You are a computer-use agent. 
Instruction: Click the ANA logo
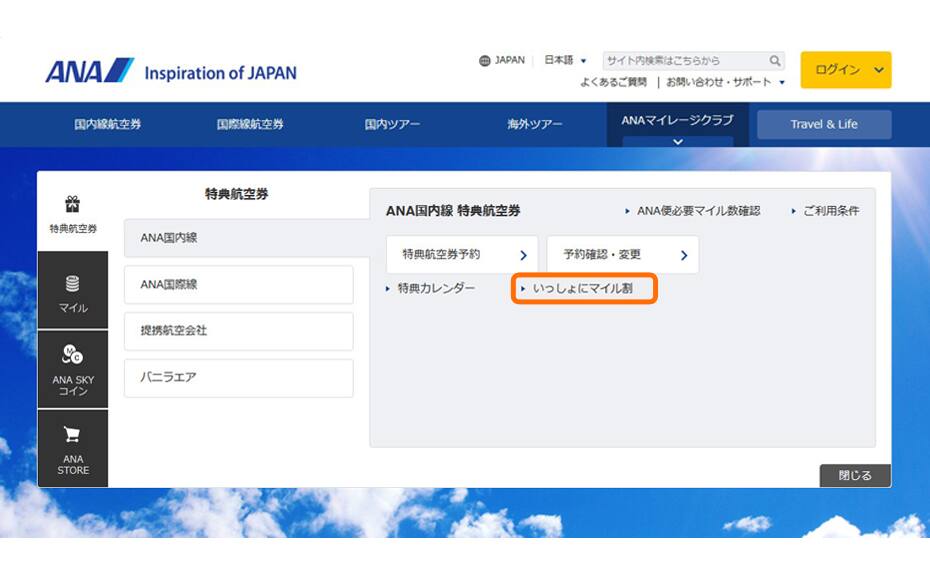click(x=90, y=72)
